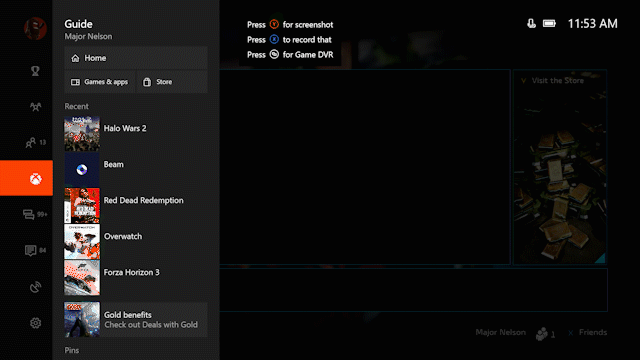This screenshot has width=640, height=360.
Task: Launch Halo Wars 2 from Recent
Action: pos(136,133)
